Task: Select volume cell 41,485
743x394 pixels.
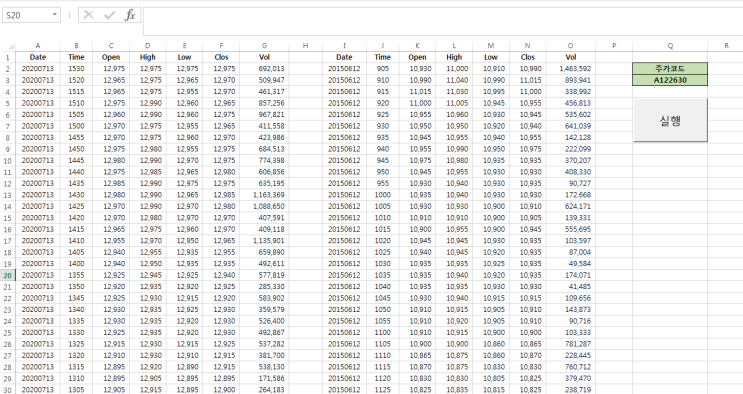Action: (571, 286)
